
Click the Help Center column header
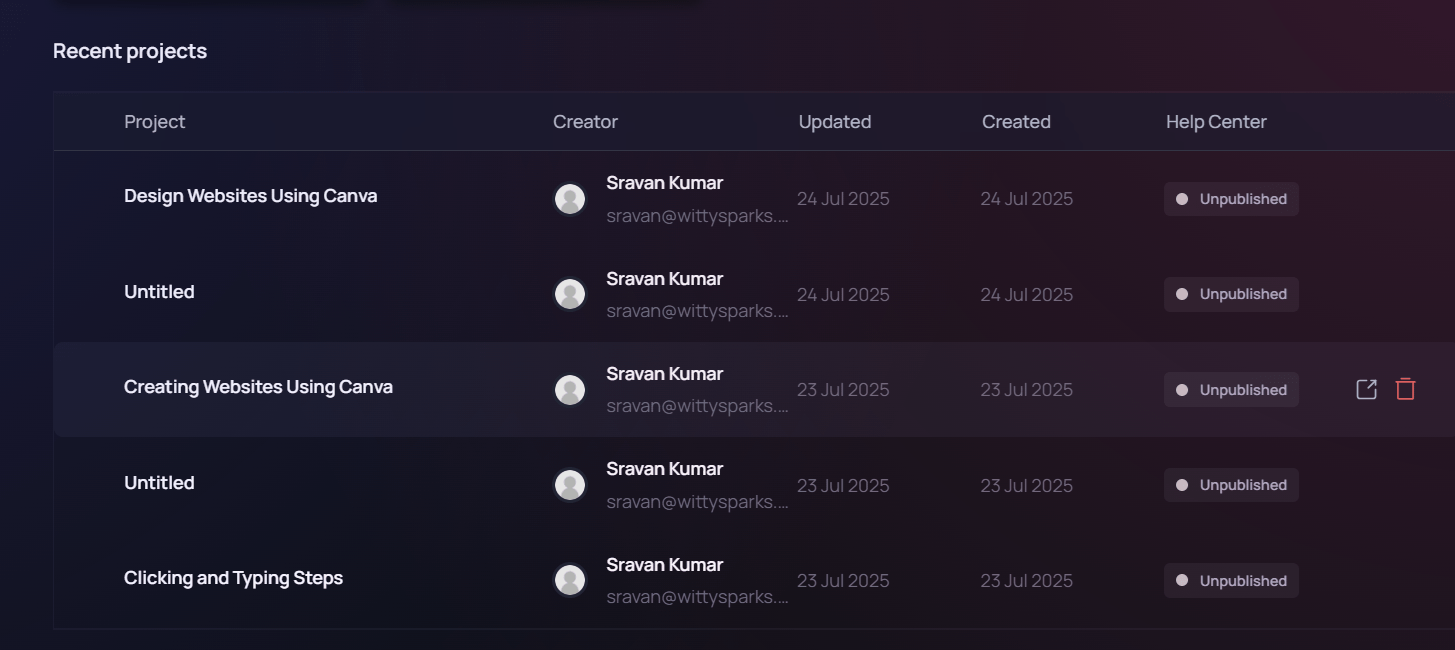[1216, 122]
